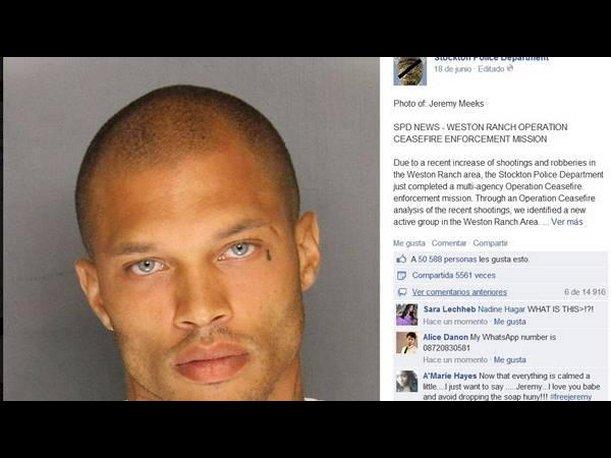611x458 pixels.
Task: Expand the post with Ver más
Action: 567,222
